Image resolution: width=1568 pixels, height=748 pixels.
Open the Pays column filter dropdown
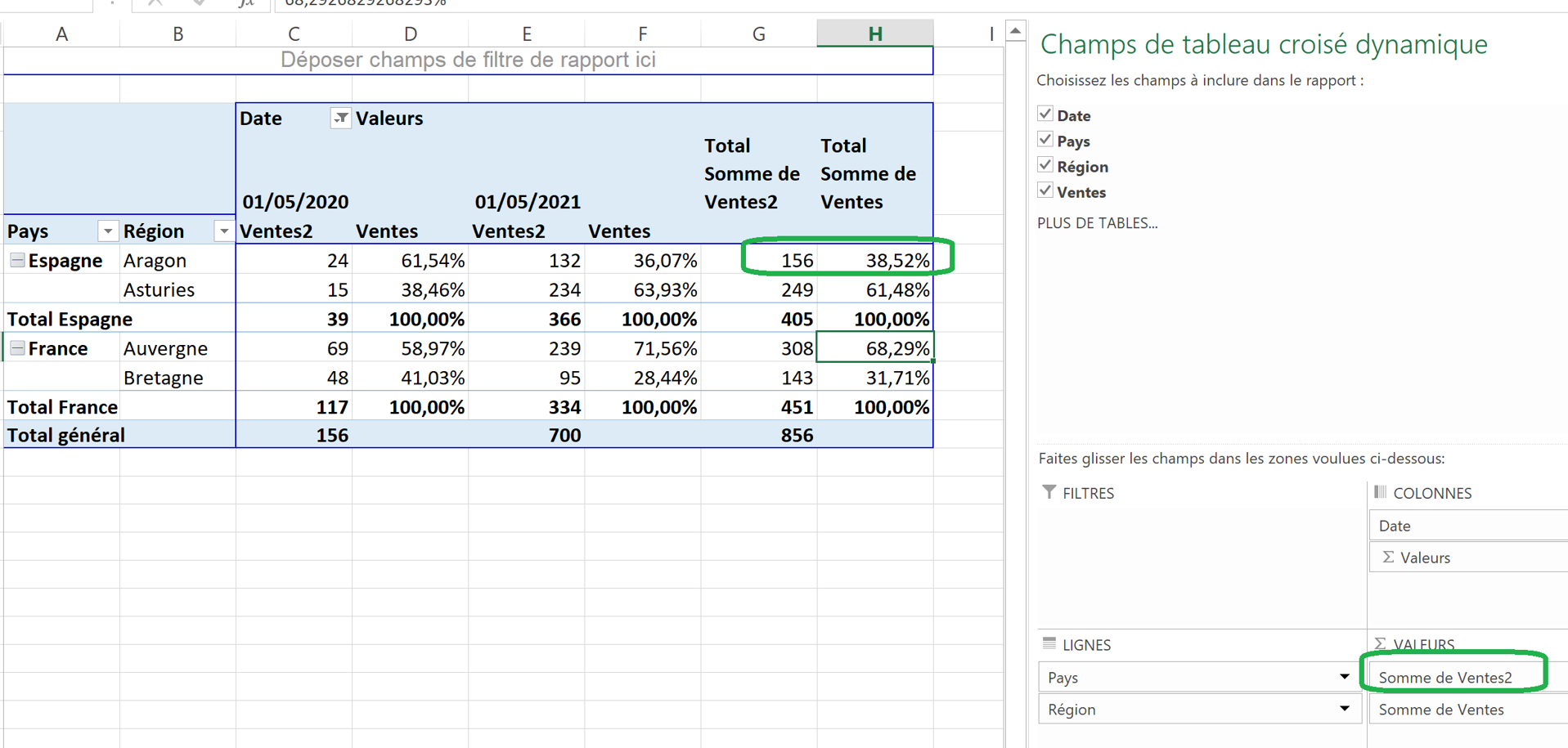coord(107,231)
